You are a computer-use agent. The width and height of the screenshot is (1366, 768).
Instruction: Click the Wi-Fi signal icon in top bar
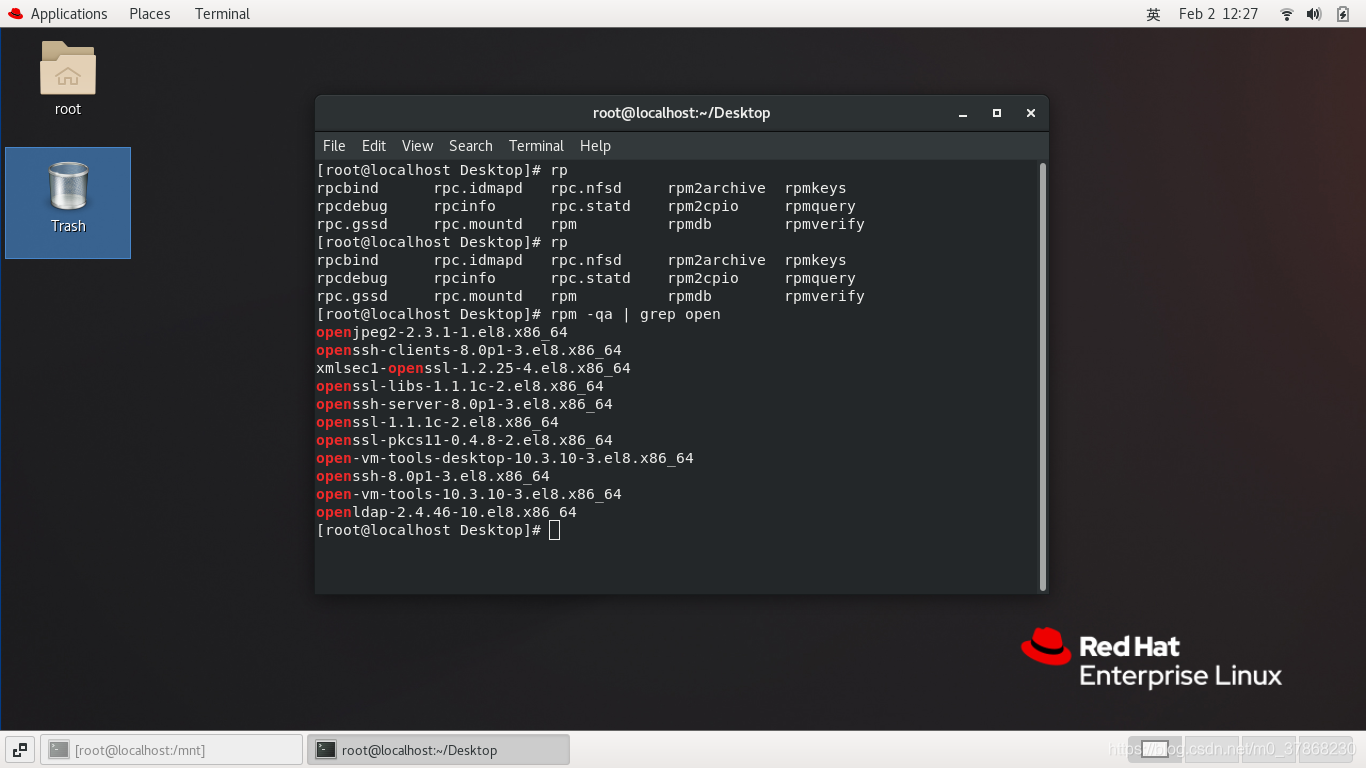[x=1286, y=14]
